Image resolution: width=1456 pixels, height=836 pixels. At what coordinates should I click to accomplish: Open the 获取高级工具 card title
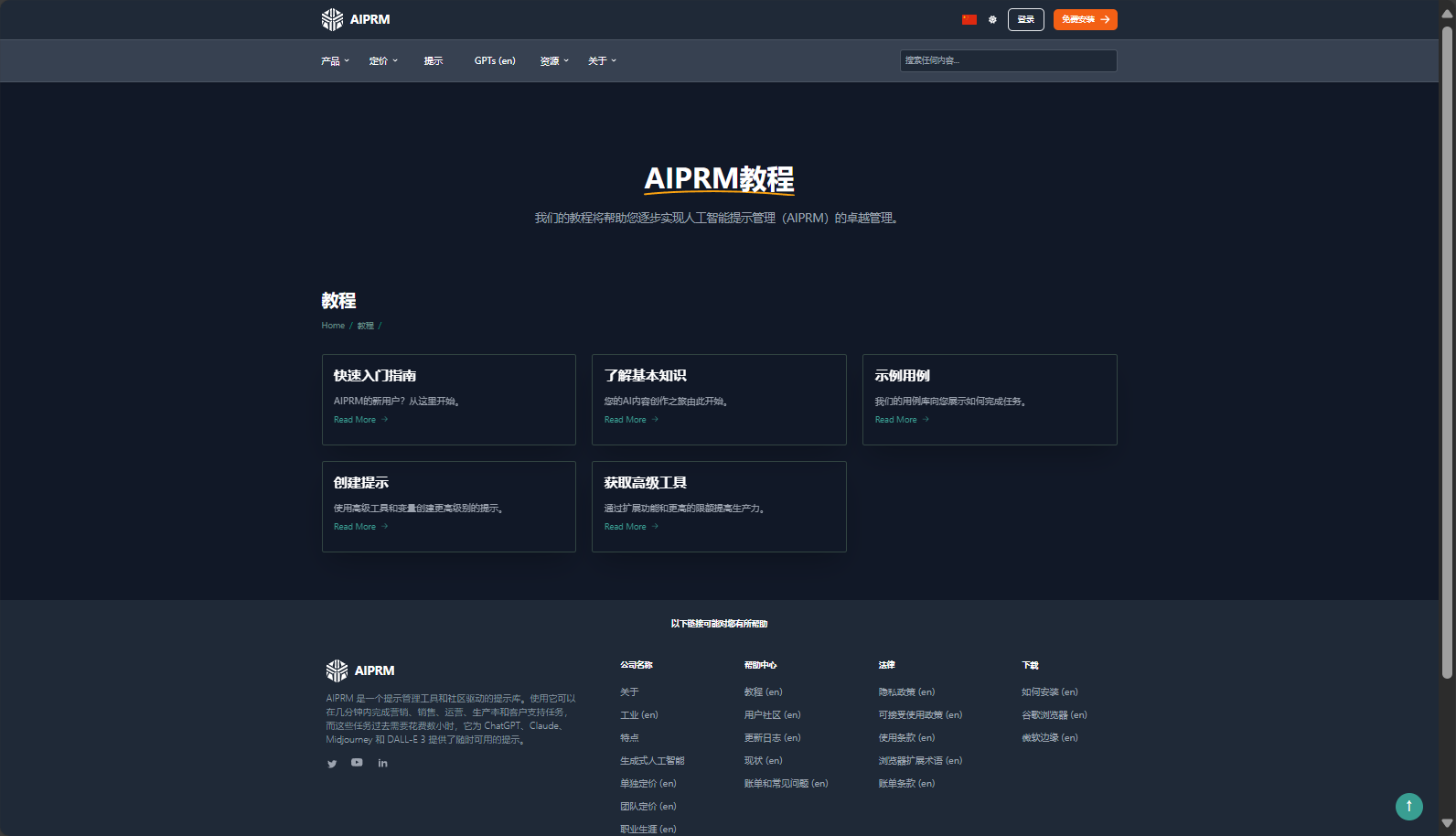pyautogui.click(x=645, y=483)
